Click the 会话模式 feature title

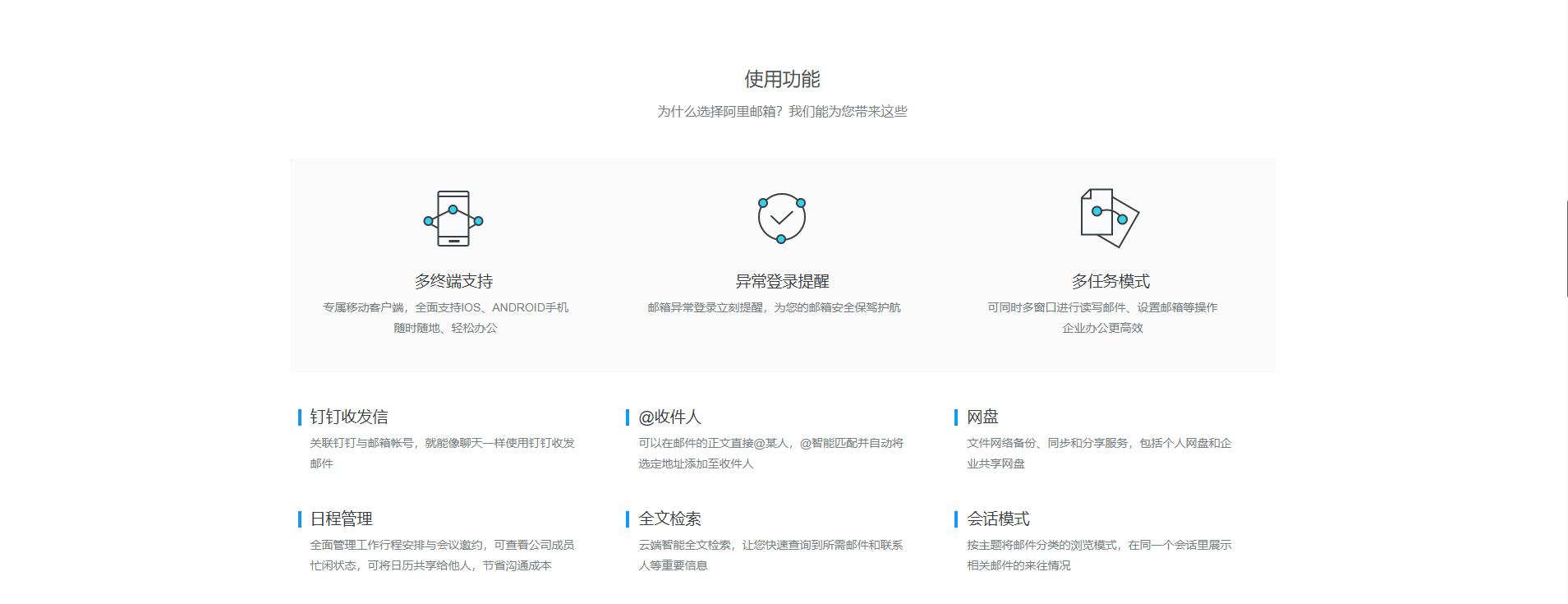pos(998,519)
